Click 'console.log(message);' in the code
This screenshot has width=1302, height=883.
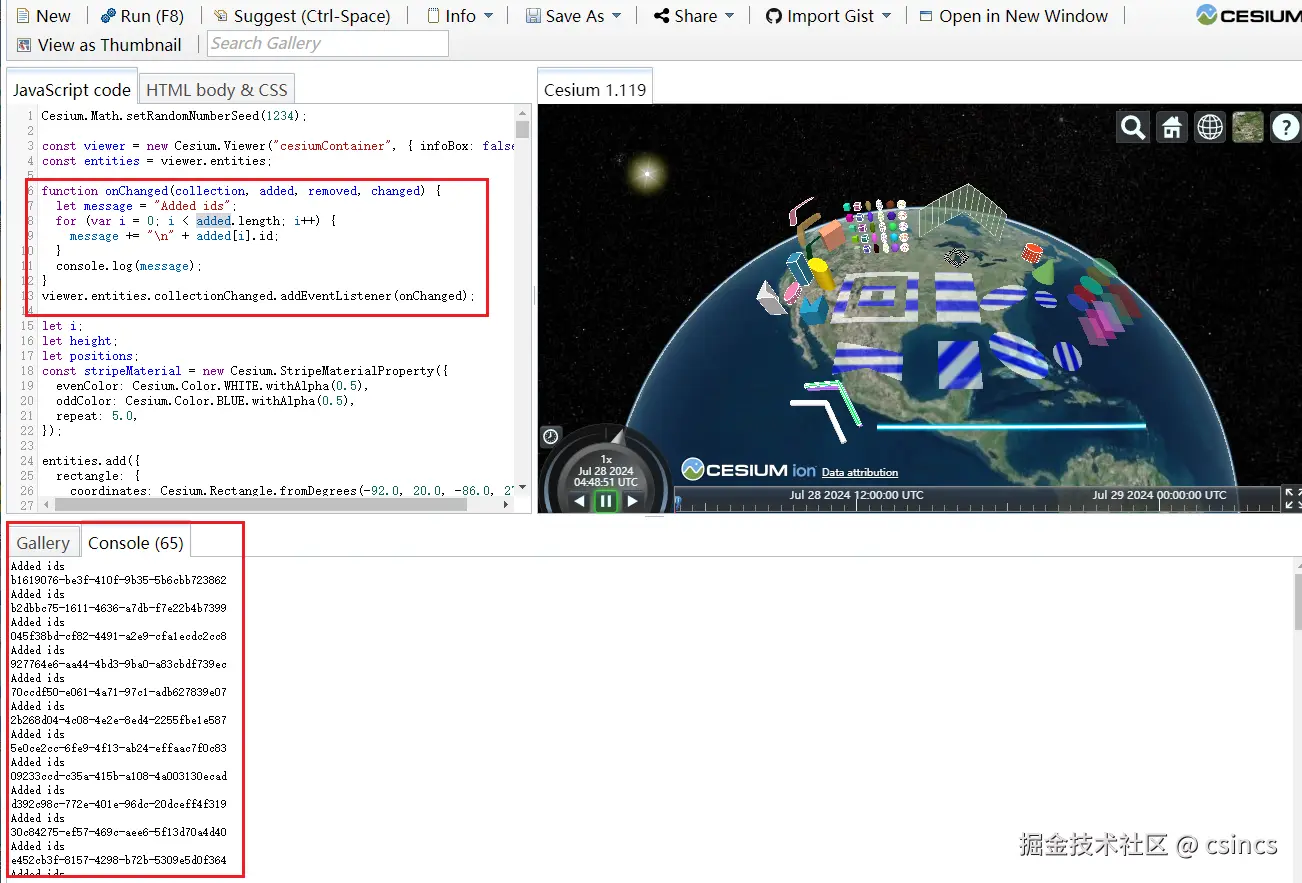pos(129,266)
